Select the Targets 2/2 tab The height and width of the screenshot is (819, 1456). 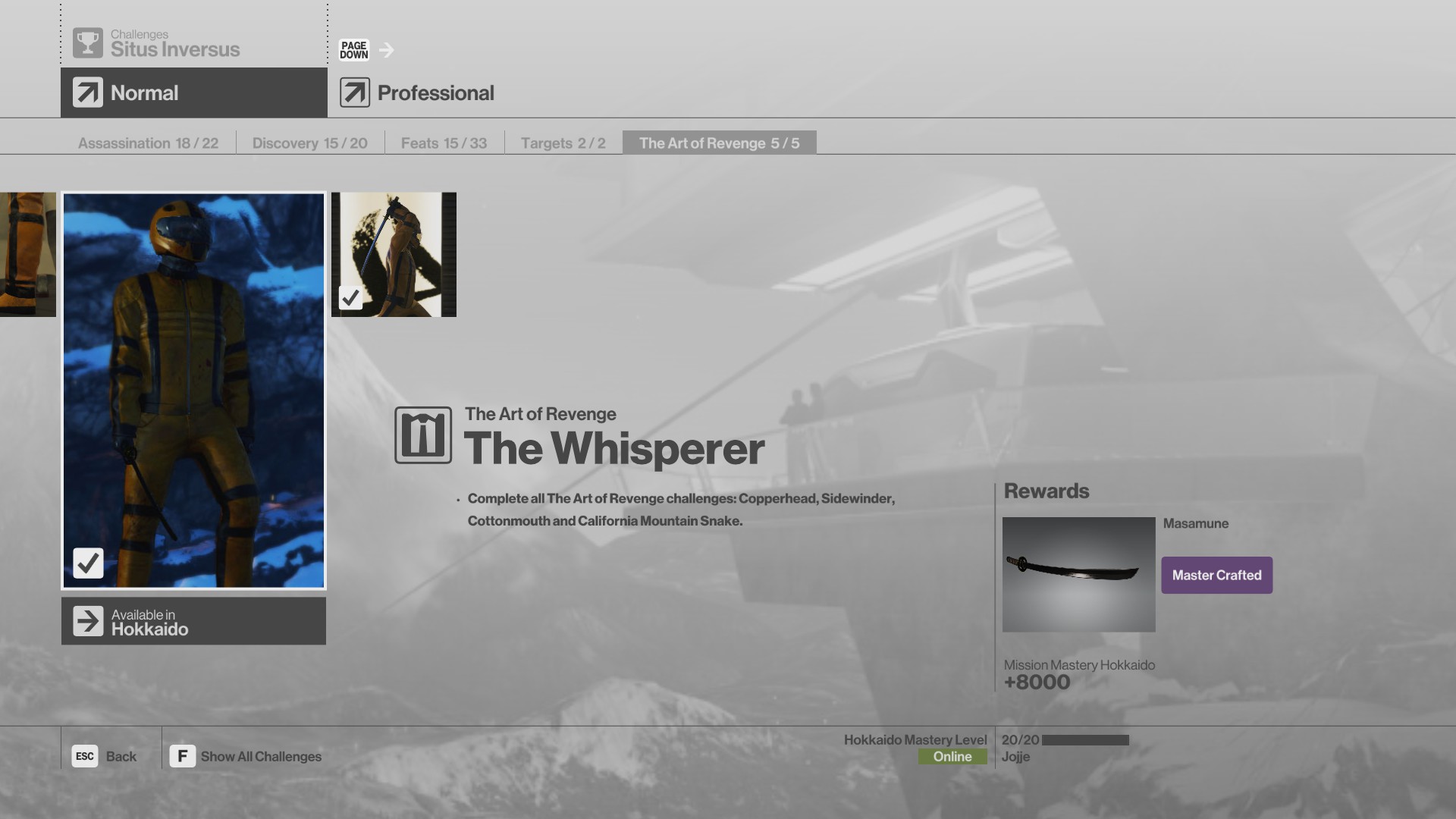(563, 143)
